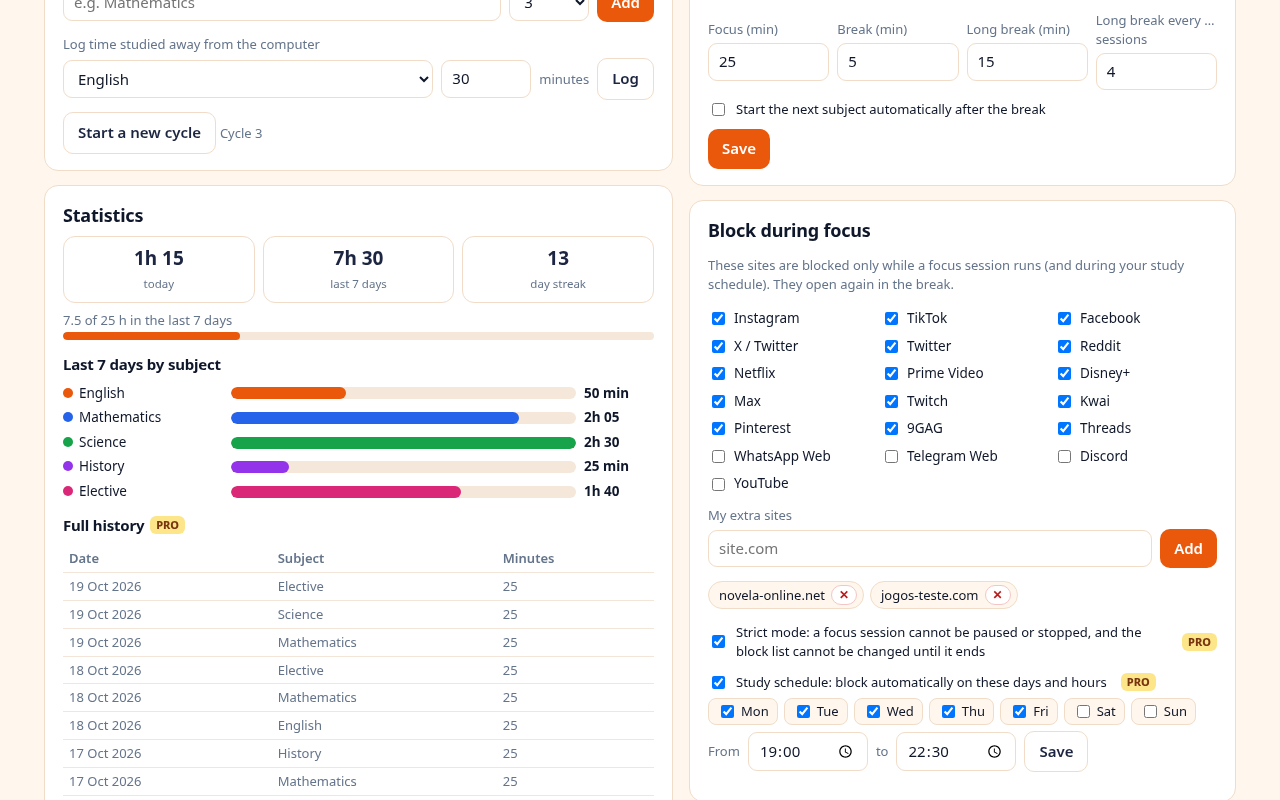Start a new cycle

[139, 133]
